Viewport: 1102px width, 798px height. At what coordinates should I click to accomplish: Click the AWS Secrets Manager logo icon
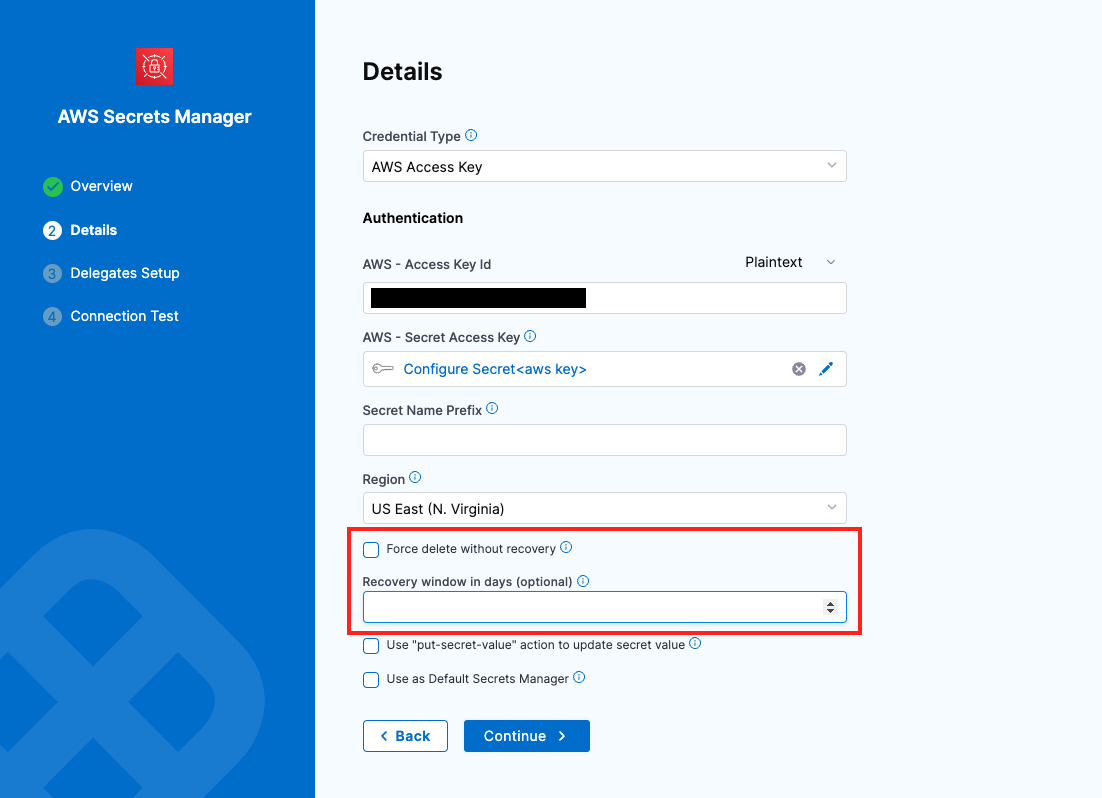coord(154,66)
